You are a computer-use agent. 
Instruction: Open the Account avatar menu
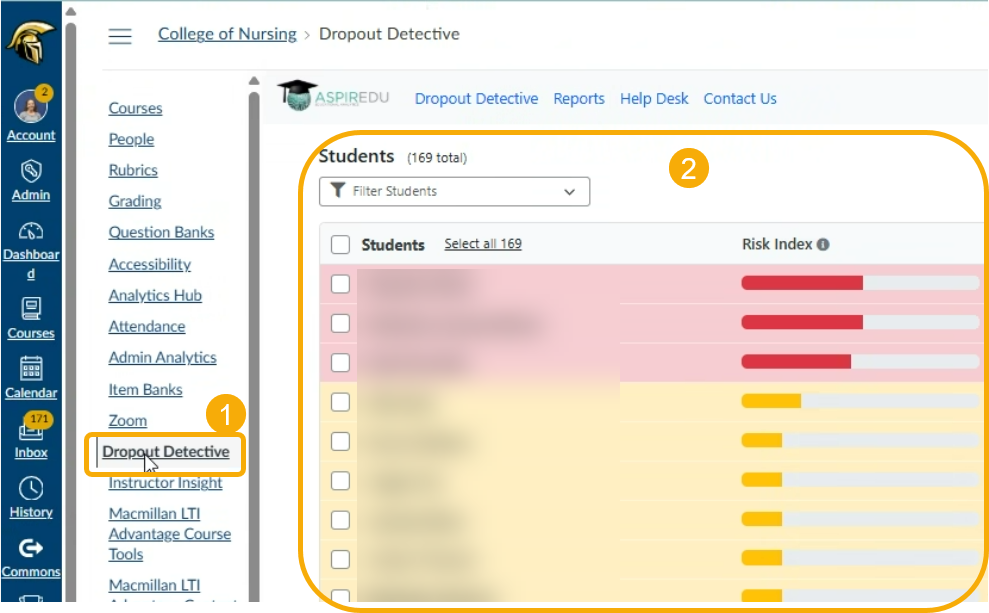(30, 106)
